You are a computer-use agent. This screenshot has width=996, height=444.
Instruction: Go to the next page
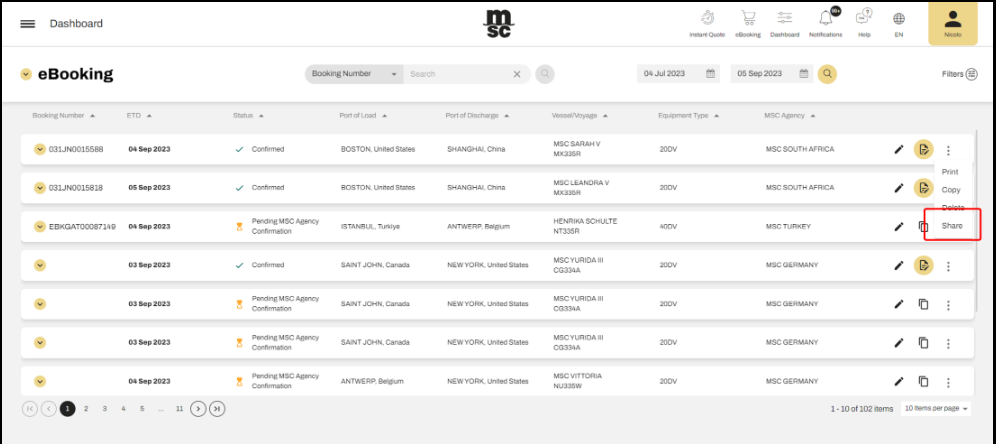click(198, 409)
